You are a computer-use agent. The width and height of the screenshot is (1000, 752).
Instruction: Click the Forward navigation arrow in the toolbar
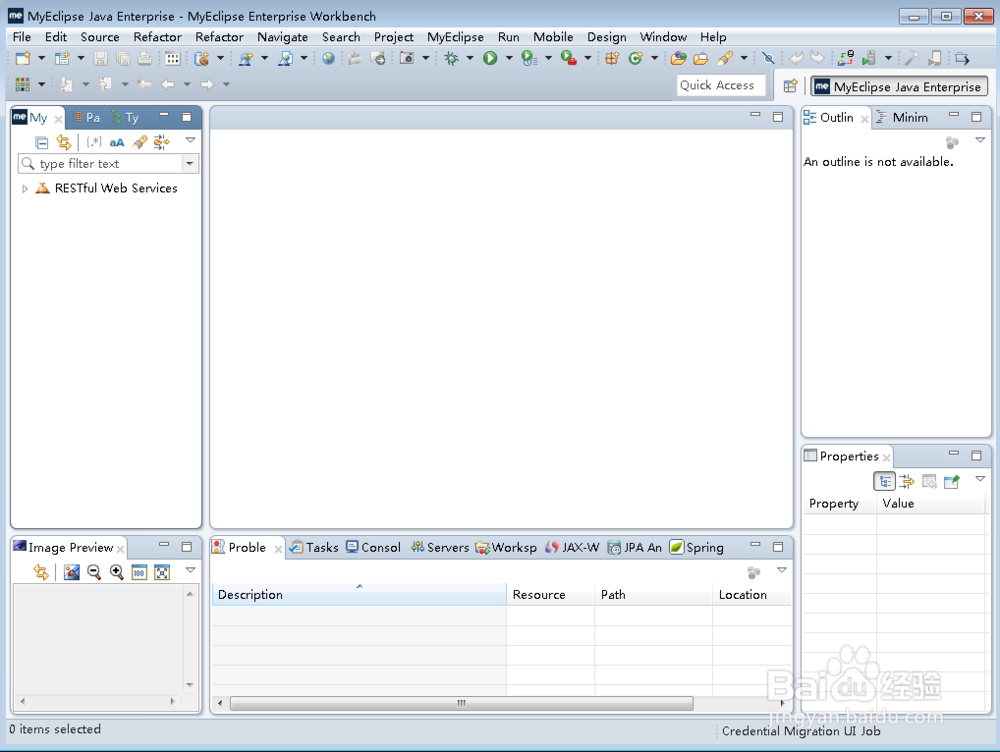tap(207, 84)
